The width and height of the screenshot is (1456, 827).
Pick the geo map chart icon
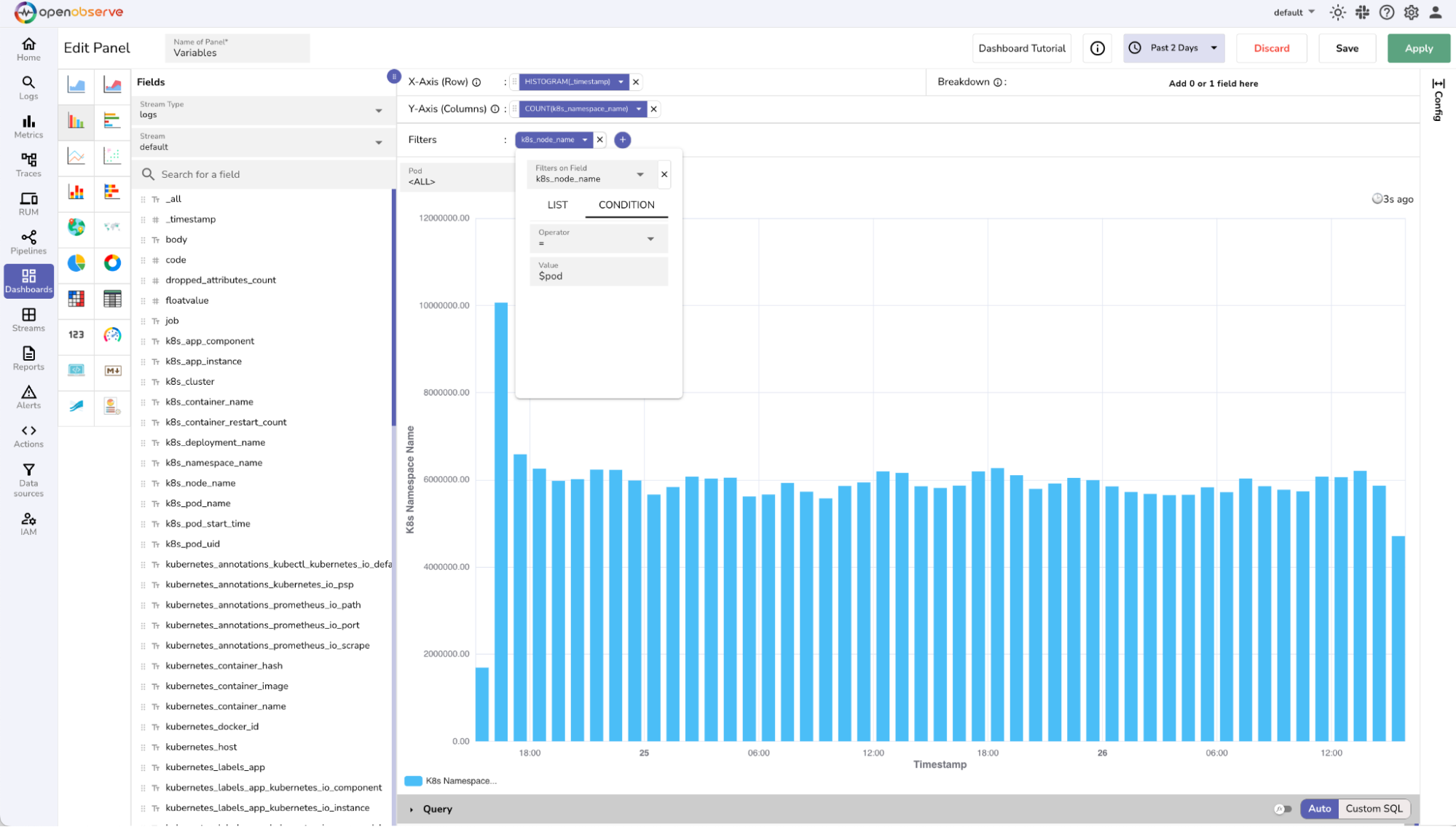[76, 227]
